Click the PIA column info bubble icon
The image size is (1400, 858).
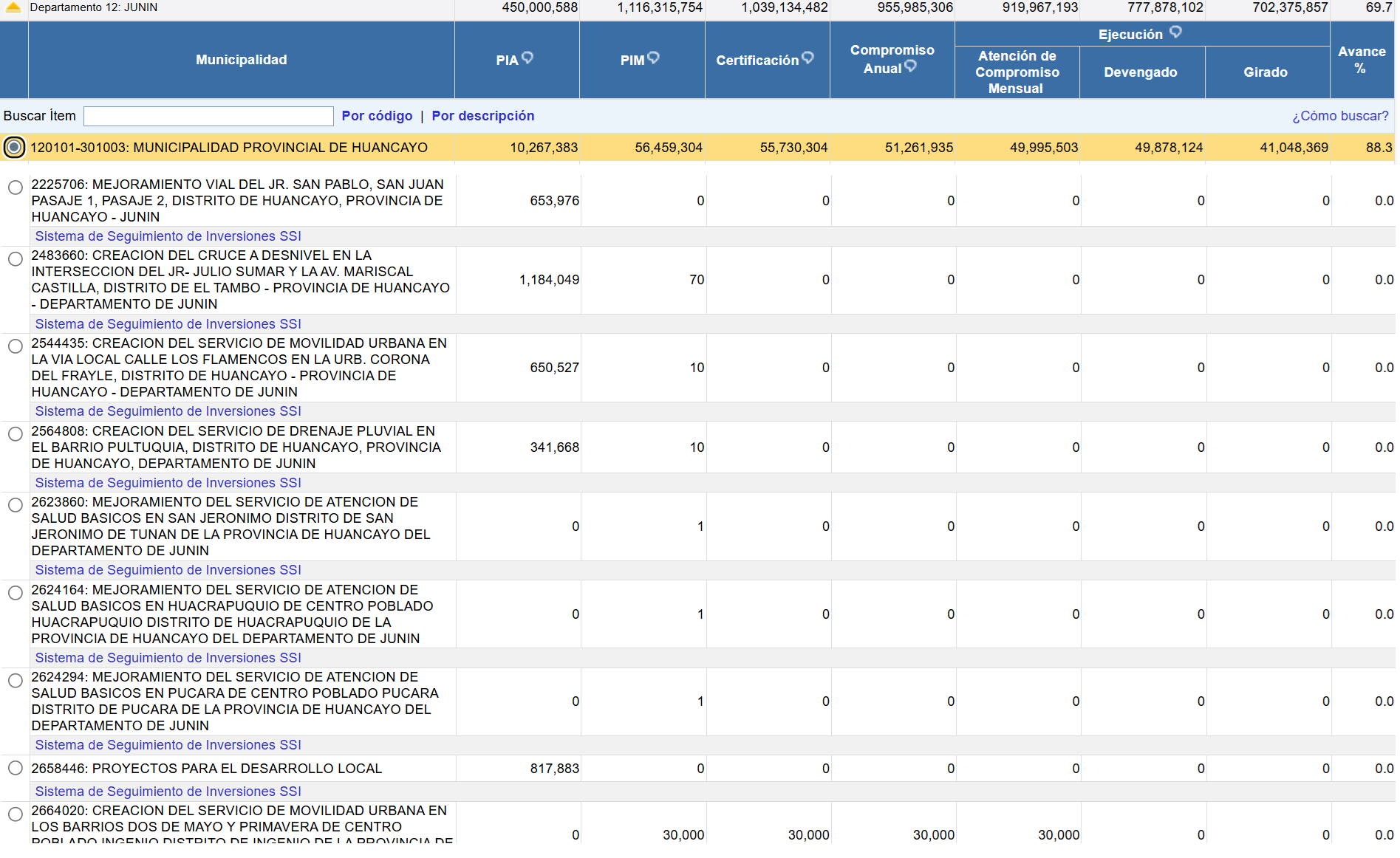(x=527, y=58)
